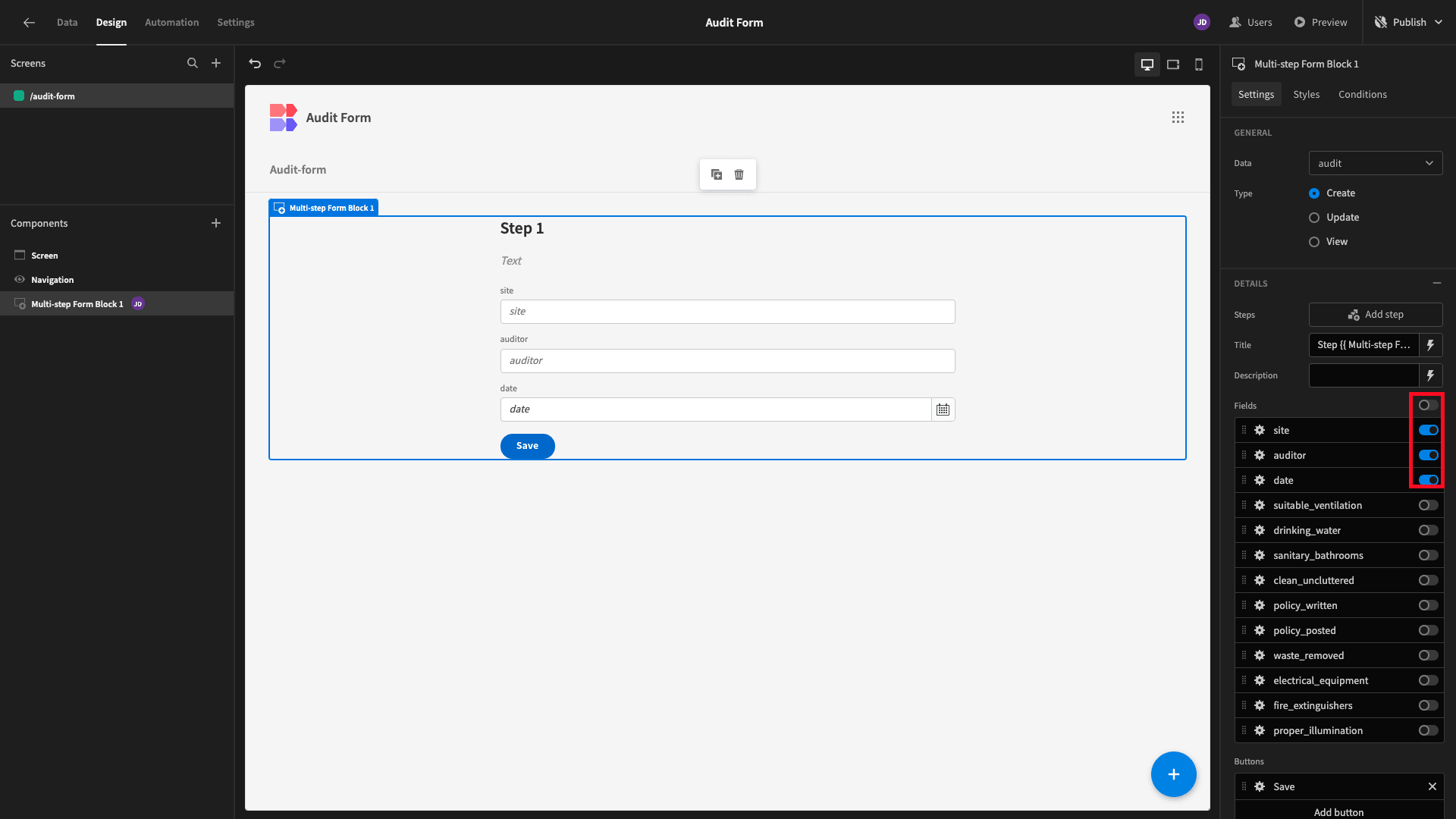This screenshot has width=1456, height=819.
Task: Switch to mobile preview device icon
Action: (1199, 64)
